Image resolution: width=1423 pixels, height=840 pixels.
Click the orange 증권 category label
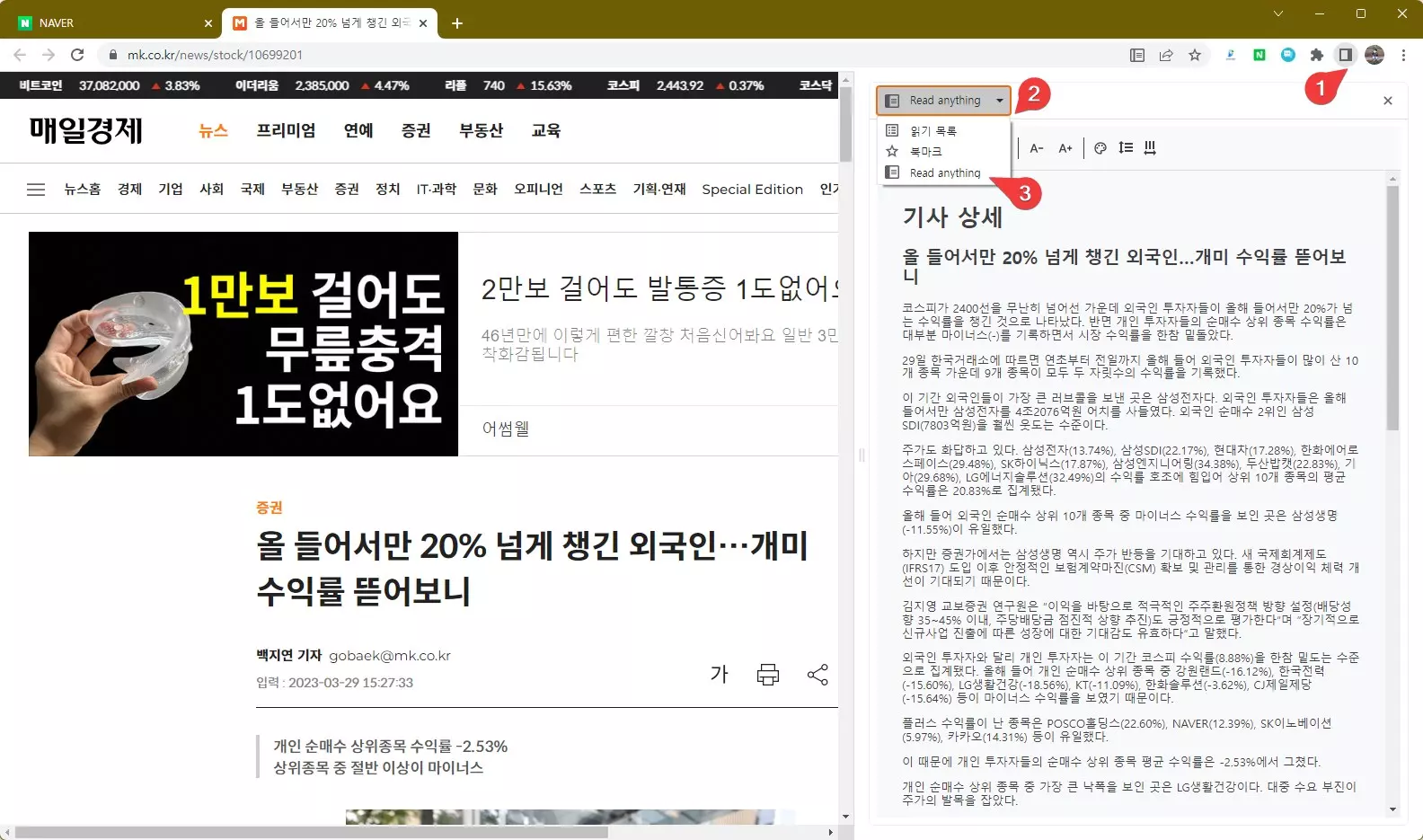tap(270, 508)
